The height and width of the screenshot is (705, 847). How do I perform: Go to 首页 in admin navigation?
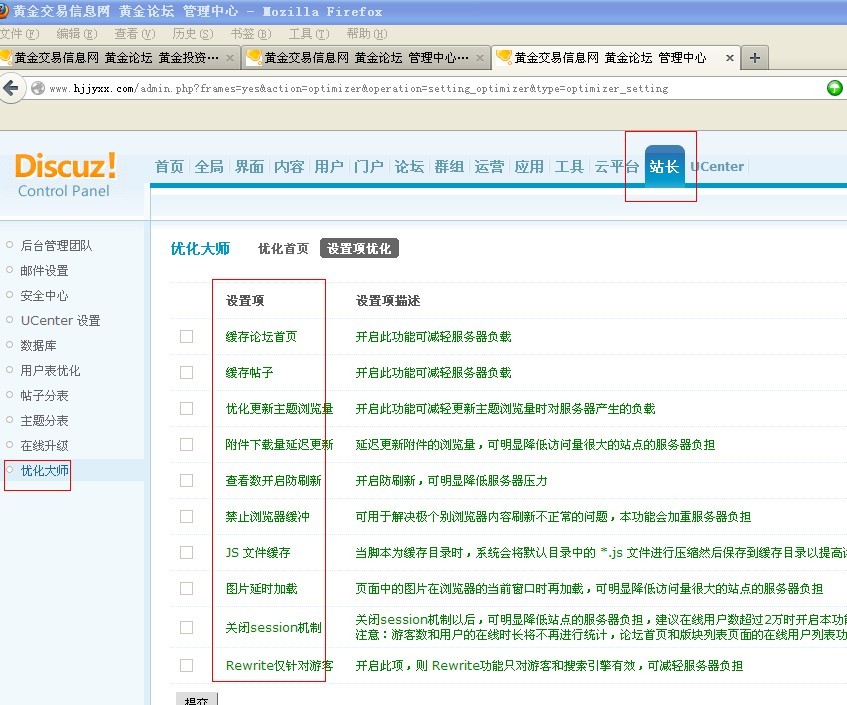(x=170, y=166)
